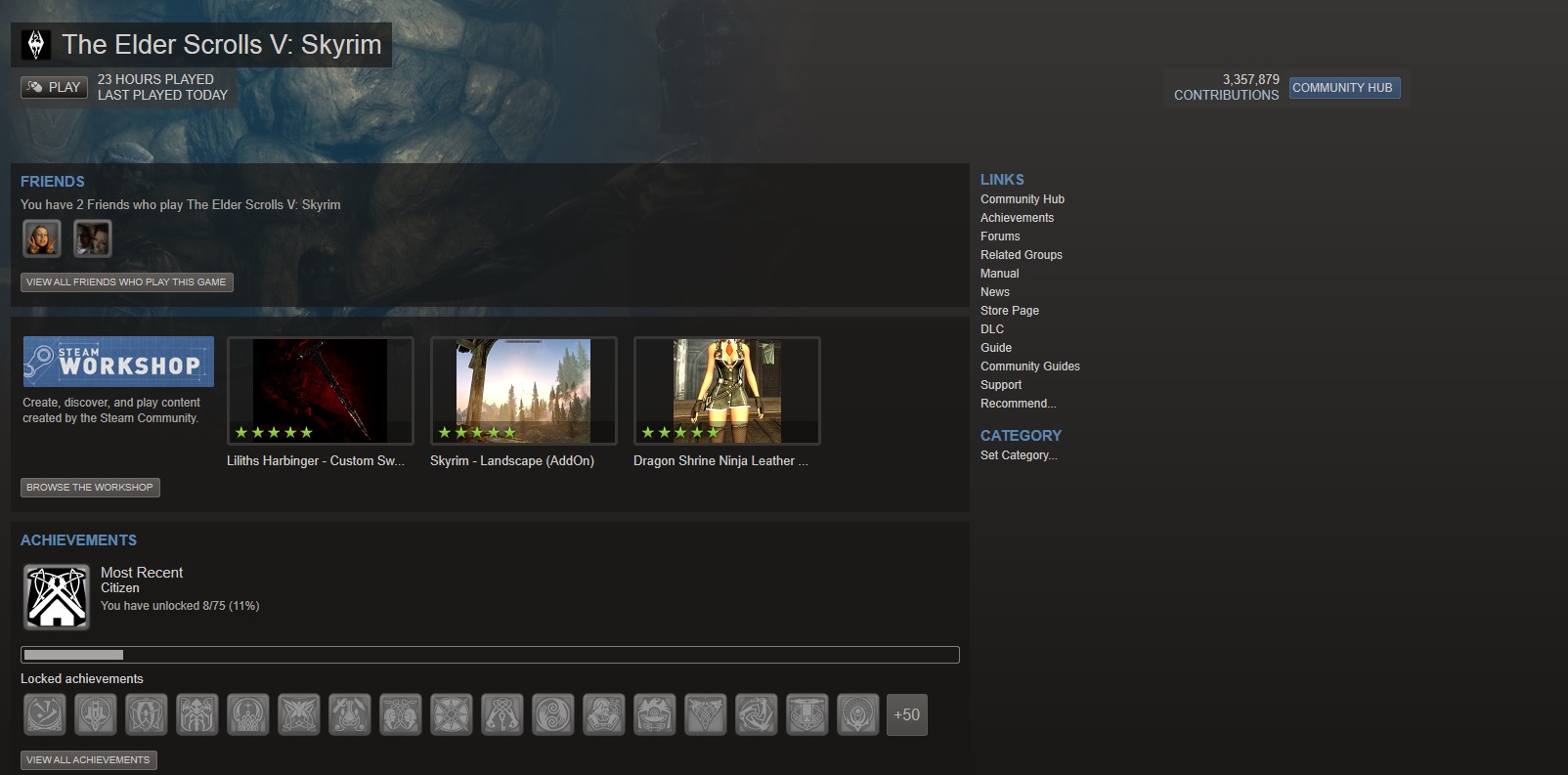Open the Community Hub link under Links
This screenshot has height=775, width=1568.
pyautogui.click(x=1023, y=199)
